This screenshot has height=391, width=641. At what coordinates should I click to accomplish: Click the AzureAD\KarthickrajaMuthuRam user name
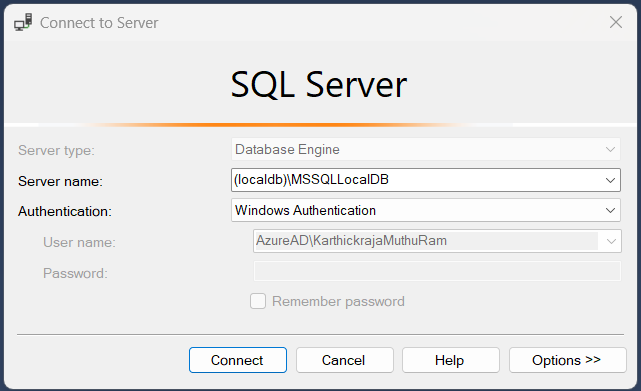[x=351, y=240]
